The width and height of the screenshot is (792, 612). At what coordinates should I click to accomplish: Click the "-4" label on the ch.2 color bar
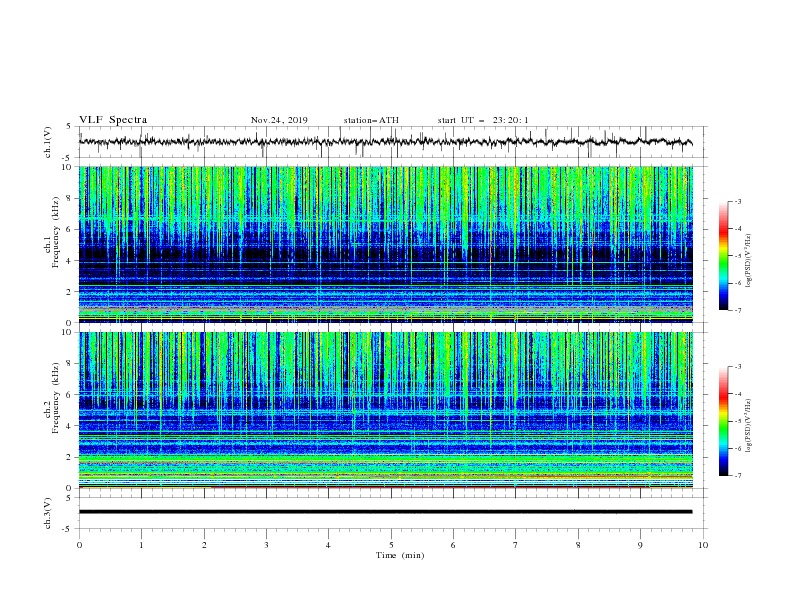(737, 394)
